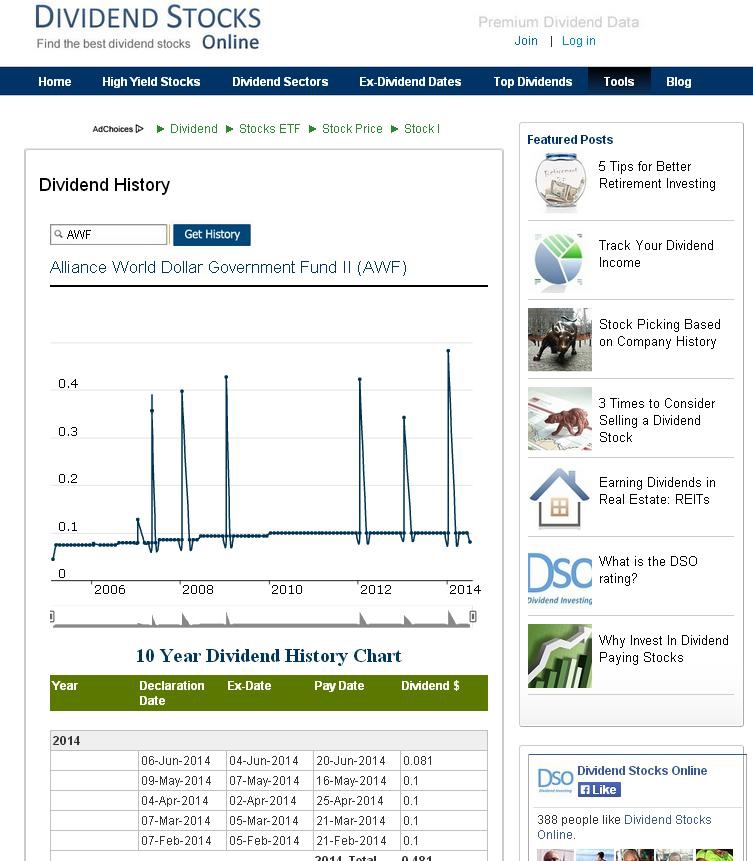Image resolution: width=753 pixels, height=861 pixels.
Task: Open Dividend Stocks Online Facebook page title
Action: [x=642, y=770]
